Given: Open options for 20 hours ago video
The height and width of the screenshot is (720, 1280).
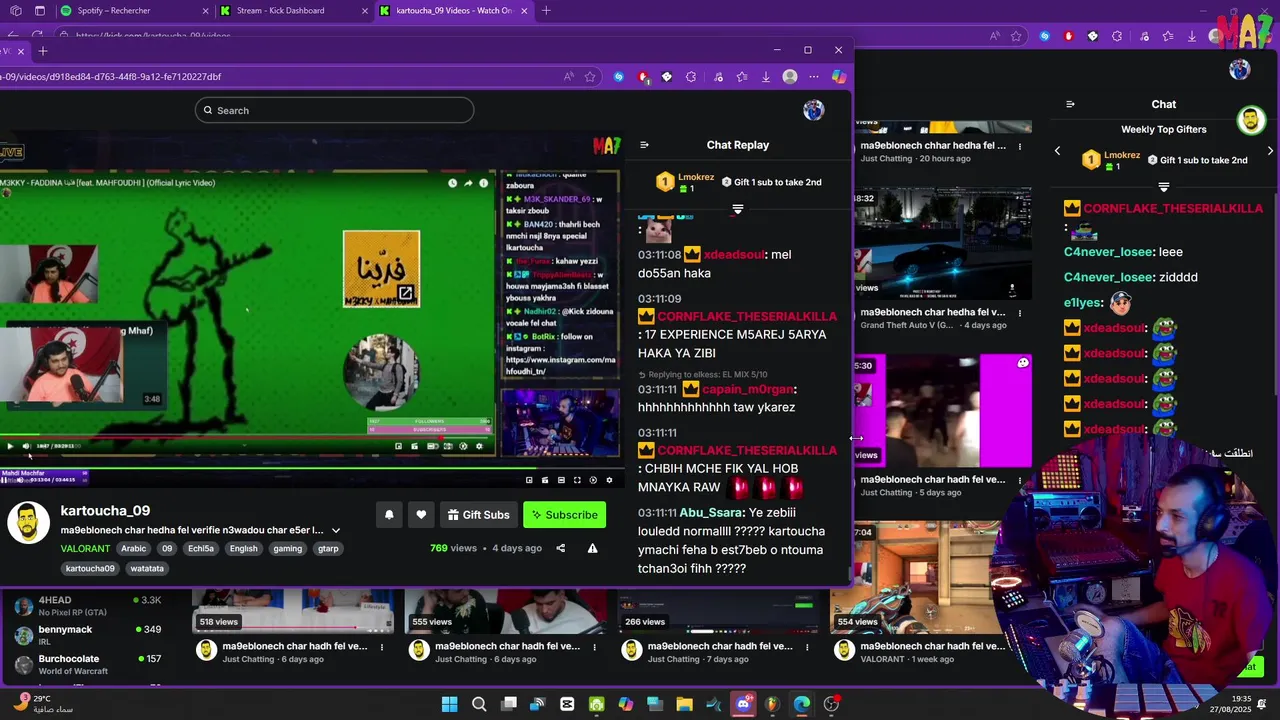Looking at the screenshot, I should pyautogui.click(x=1020, y=146).
